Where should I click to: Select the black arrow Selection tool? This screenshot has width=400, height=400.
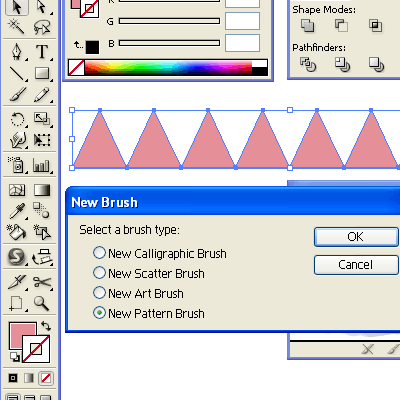click(17, 7)
